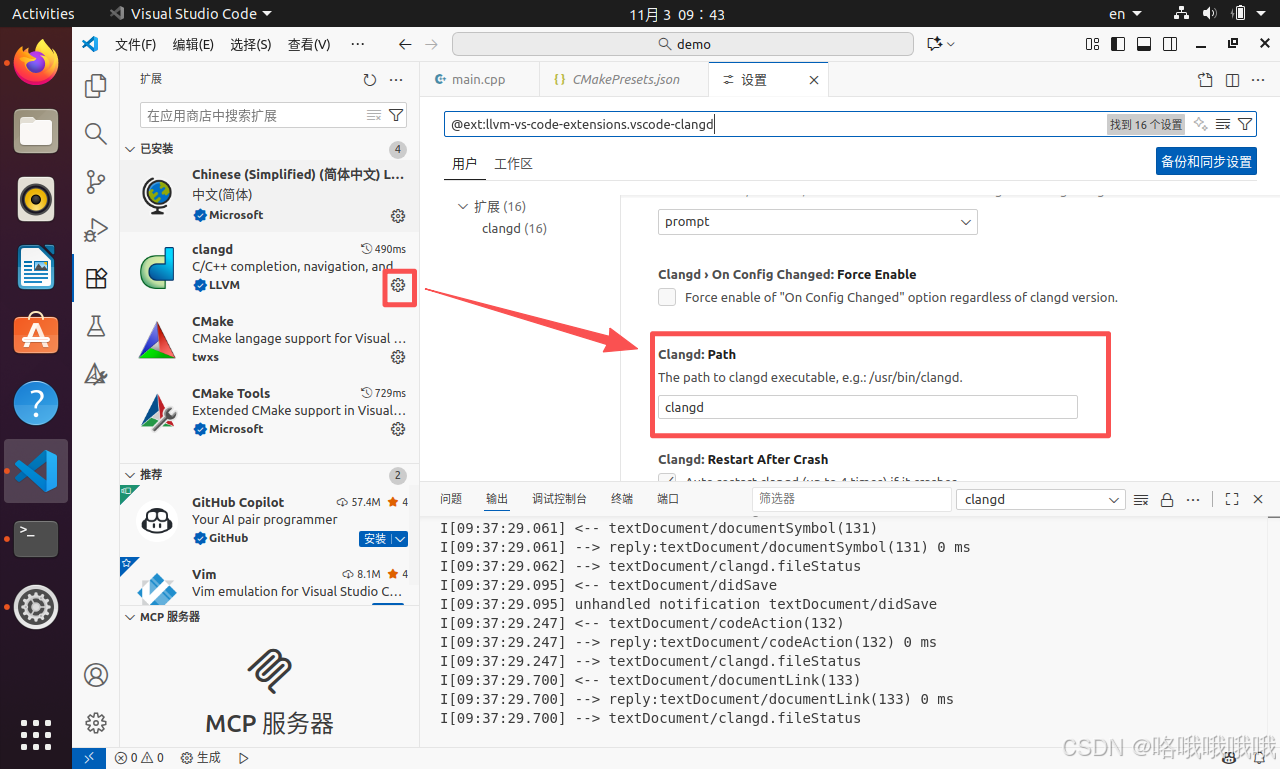The height and width of the screenshot is (769, 1280).
Task: Select clangd (16) in settings tree
Action: pos(514,229)
